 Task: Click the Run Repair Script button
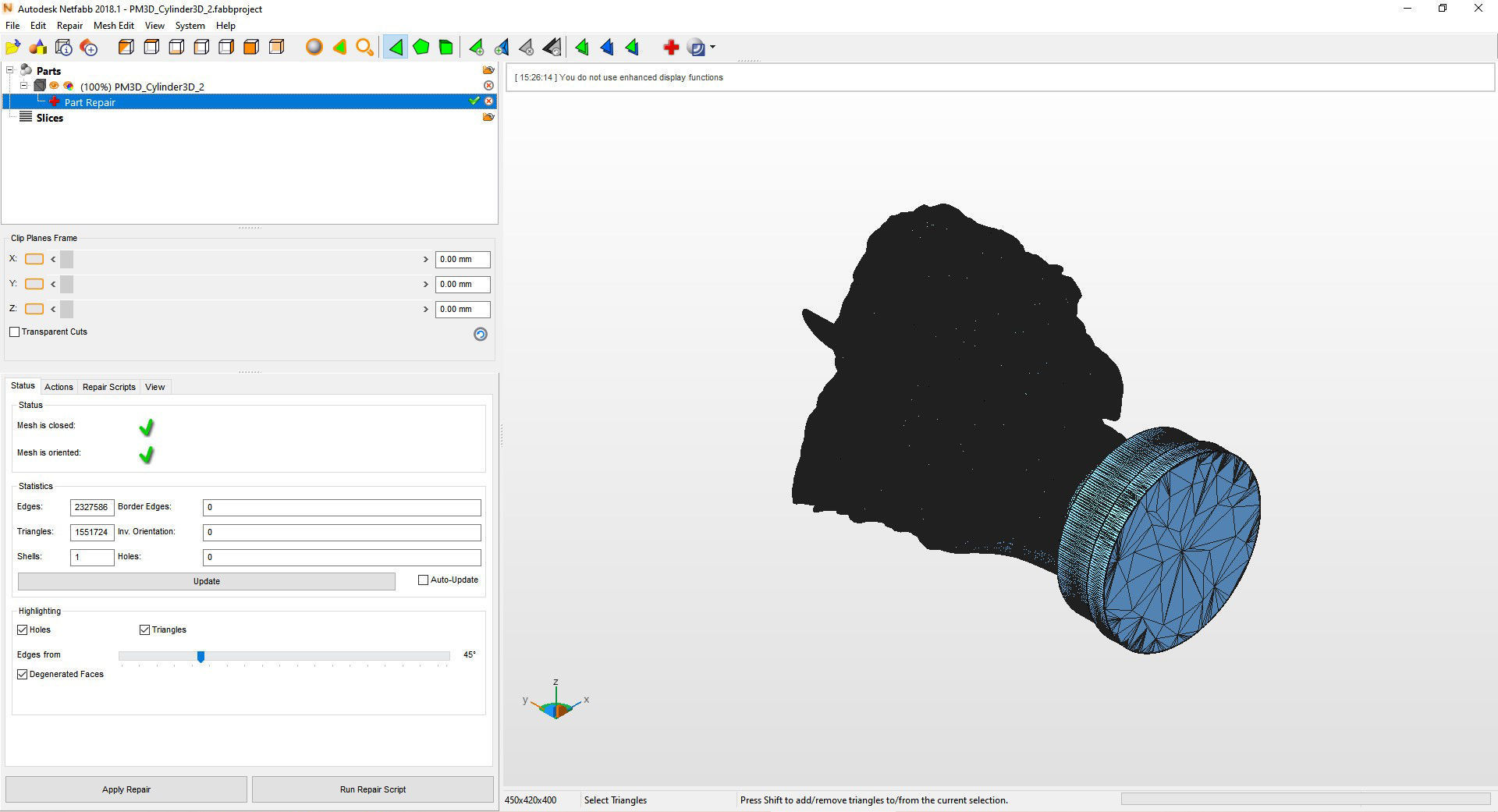tap(373, 789)
